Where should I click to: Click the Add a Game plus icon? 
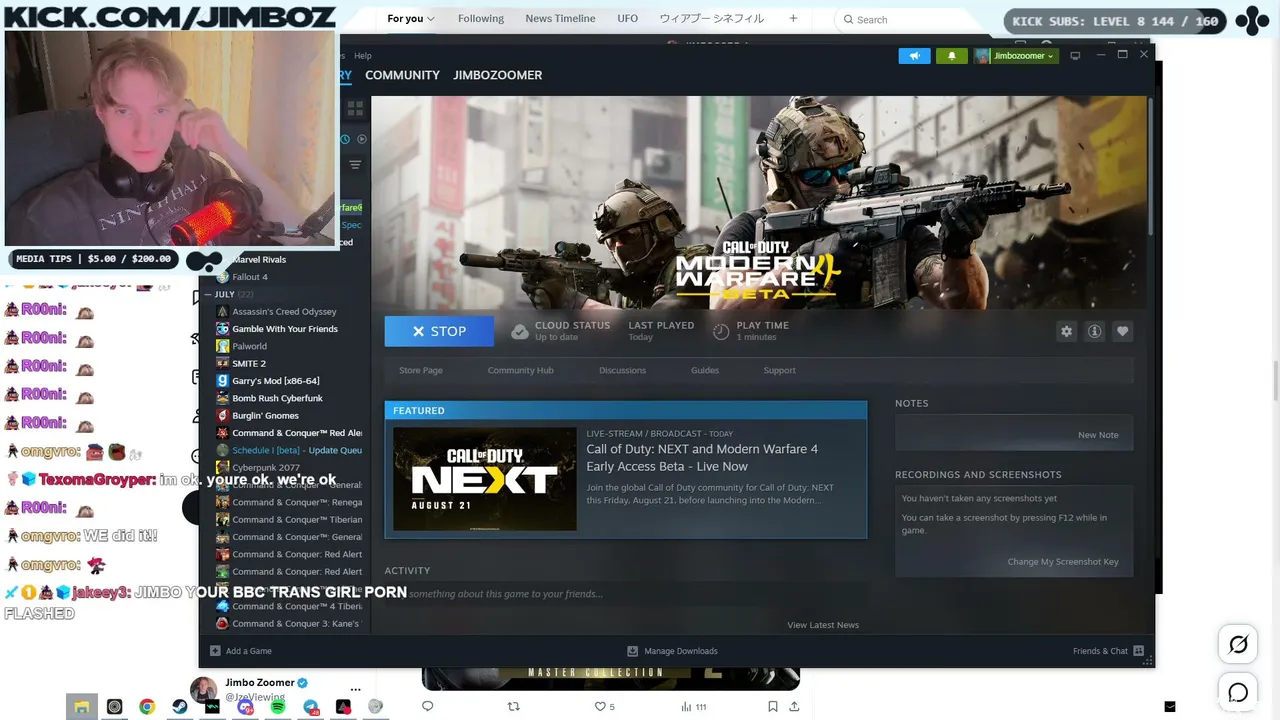click(x=215, y=651)
